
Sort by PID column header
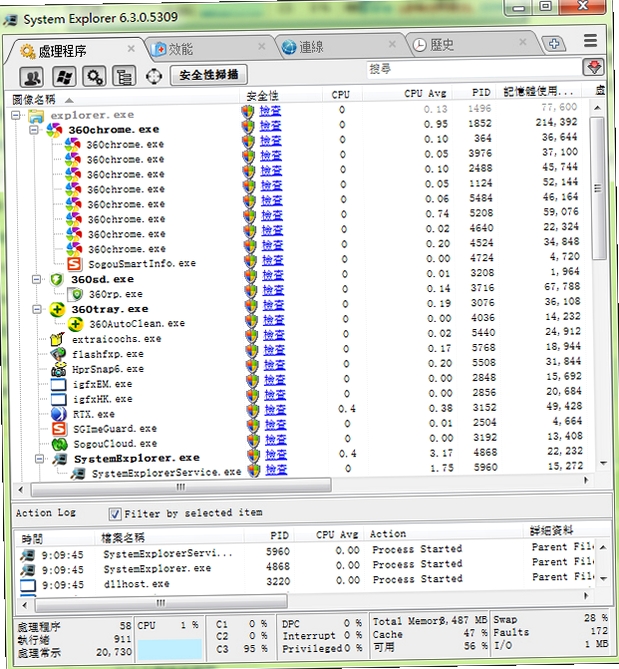(x=481, y=93)
